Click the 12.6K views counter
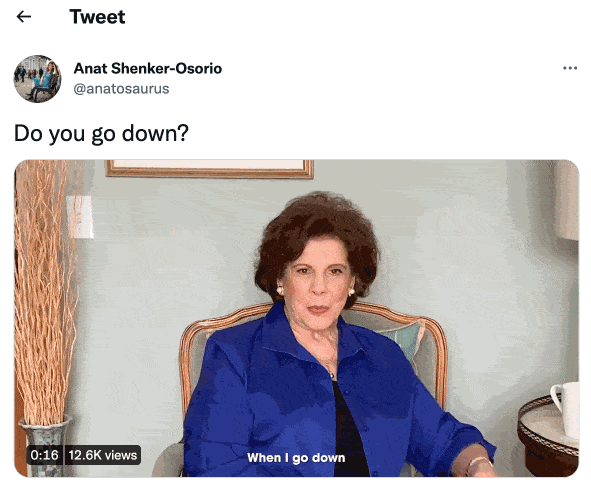This screenshot has height=487, width=591. [x=103, y=455]
